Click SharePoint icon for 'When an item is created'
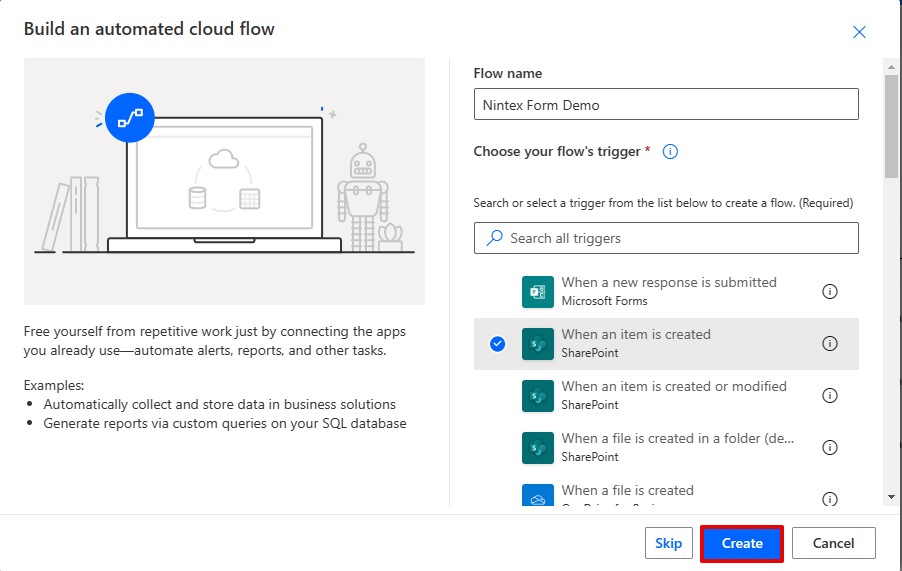Viewport: 902px width, 571px height. 537,344
